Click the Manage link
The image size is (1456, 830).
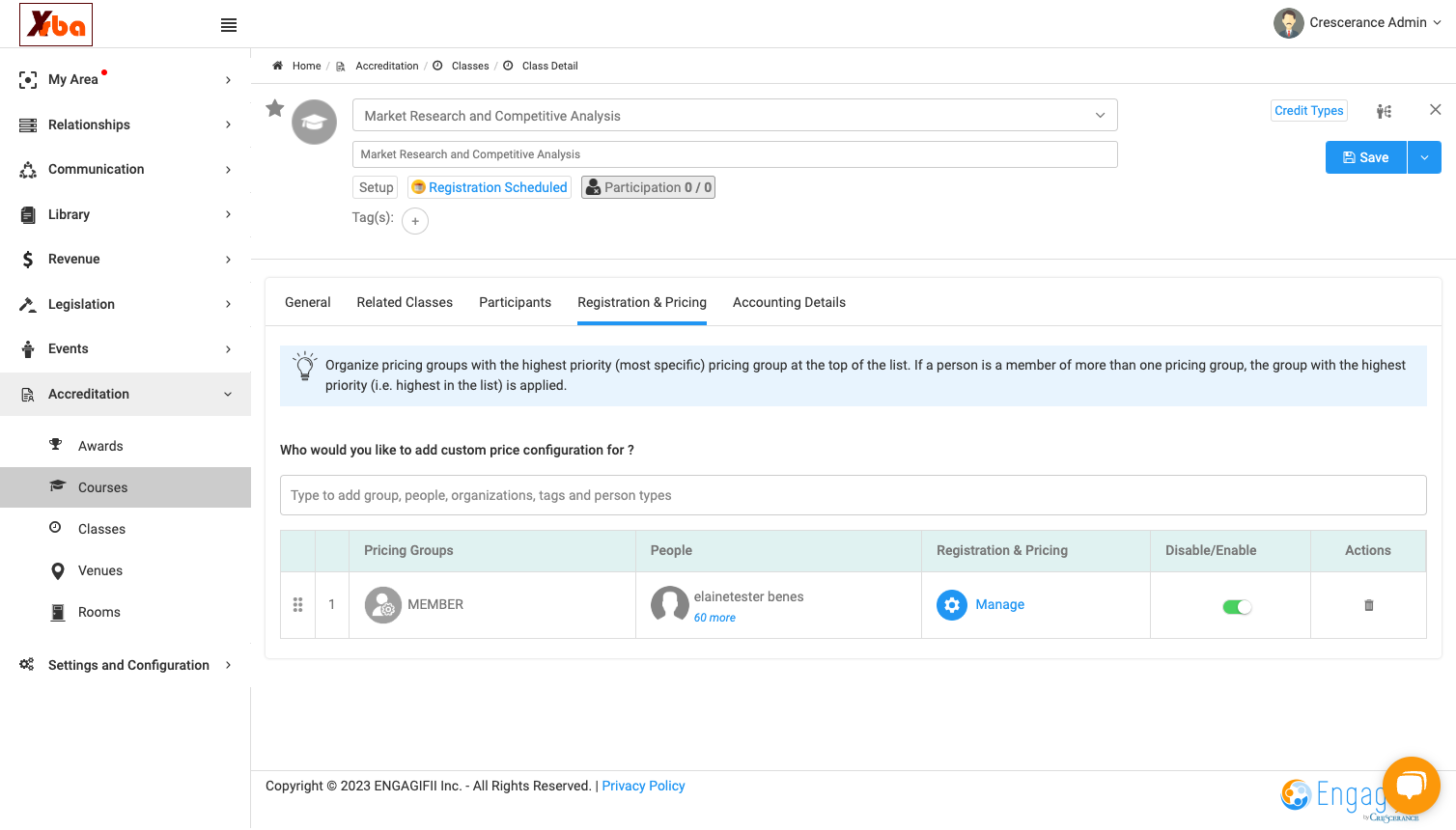pos(1000,604)
